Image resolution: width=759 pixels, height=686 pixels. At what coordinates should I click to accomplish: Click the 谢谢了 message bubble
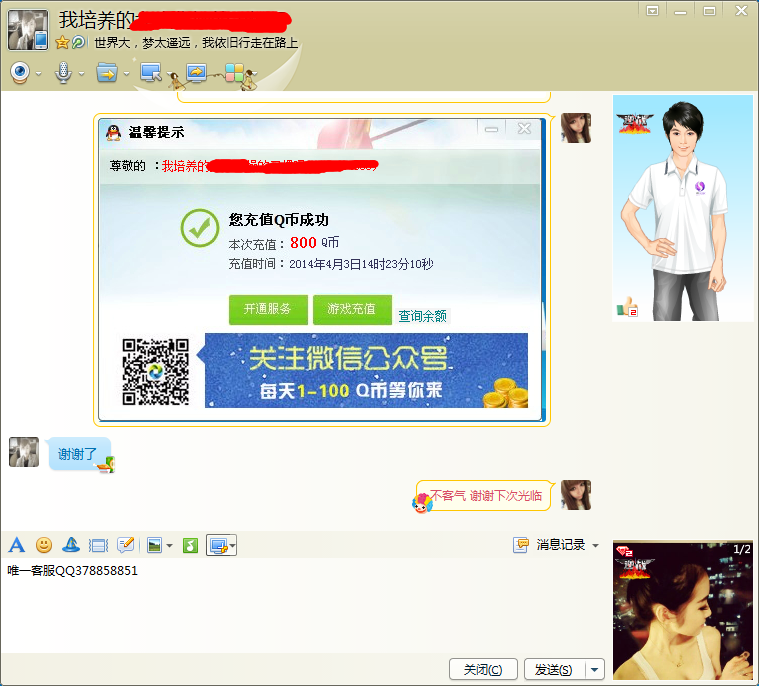click(x=79, y=454)
